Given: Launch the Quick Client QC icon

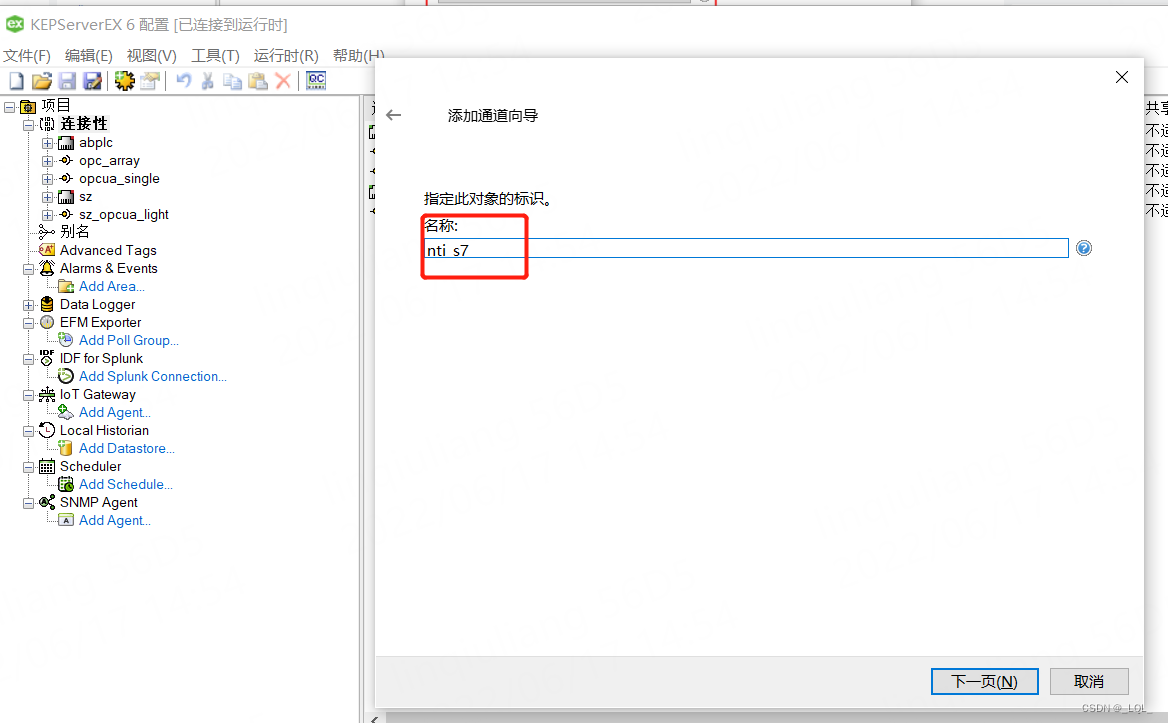Looking at the screenshot, I should coord(316,80).
